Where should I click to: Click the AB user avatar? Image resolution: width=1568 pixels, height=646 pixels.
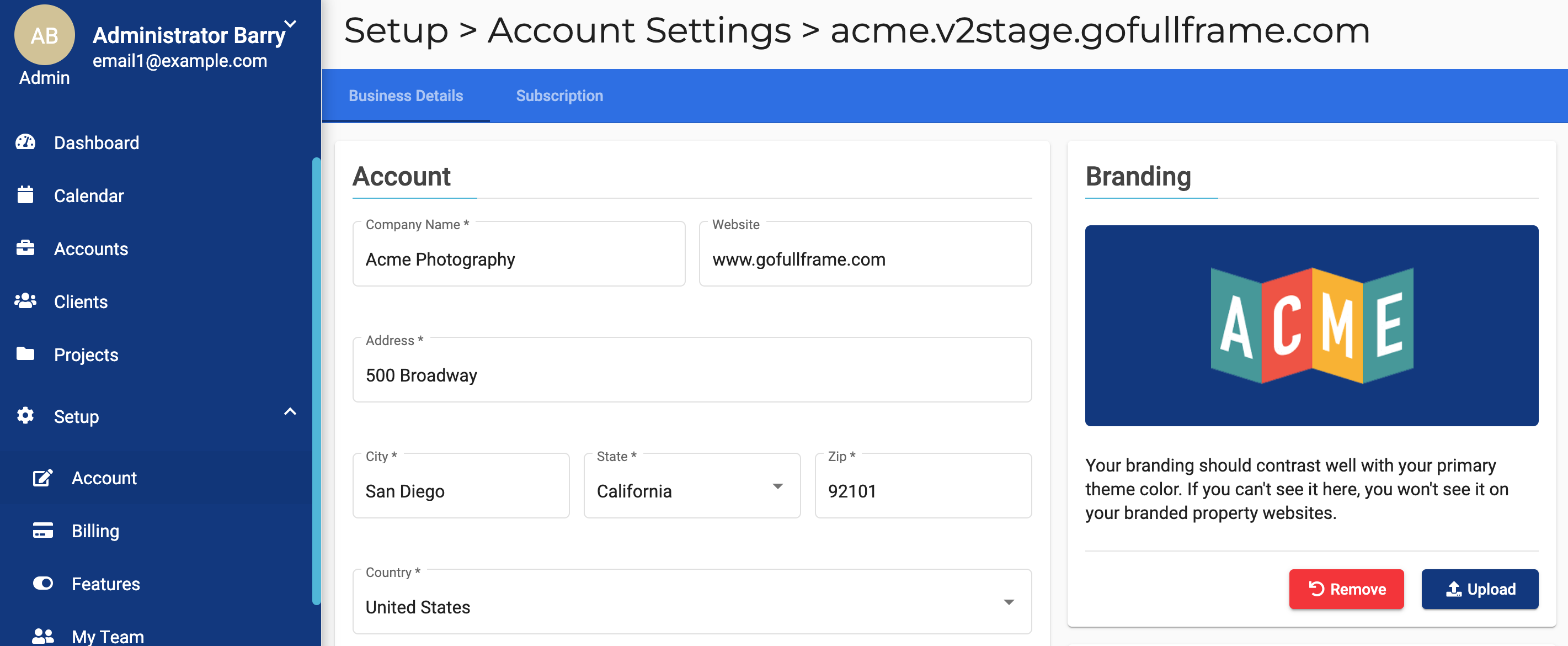tap(45, 35)
